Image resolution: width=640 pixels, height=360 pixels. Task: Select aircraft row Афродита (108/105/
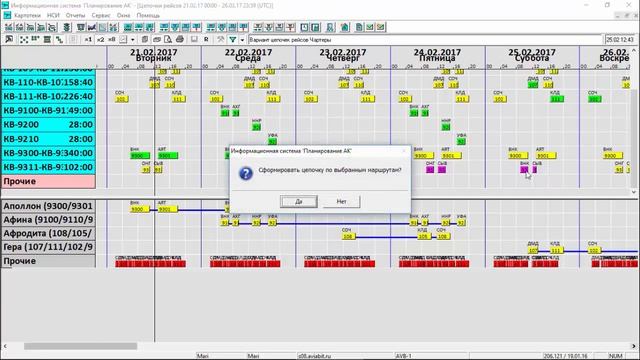click(x=48, y=233)
